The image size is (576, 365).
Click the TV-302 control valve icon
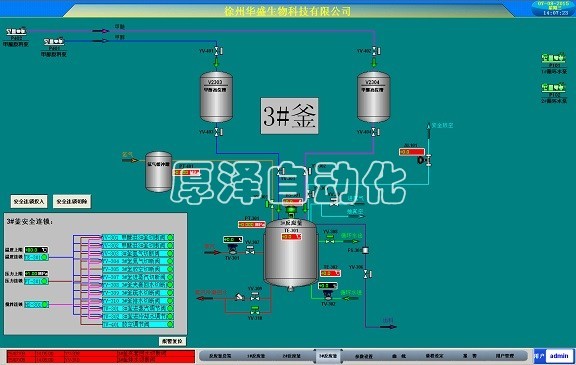328,295
